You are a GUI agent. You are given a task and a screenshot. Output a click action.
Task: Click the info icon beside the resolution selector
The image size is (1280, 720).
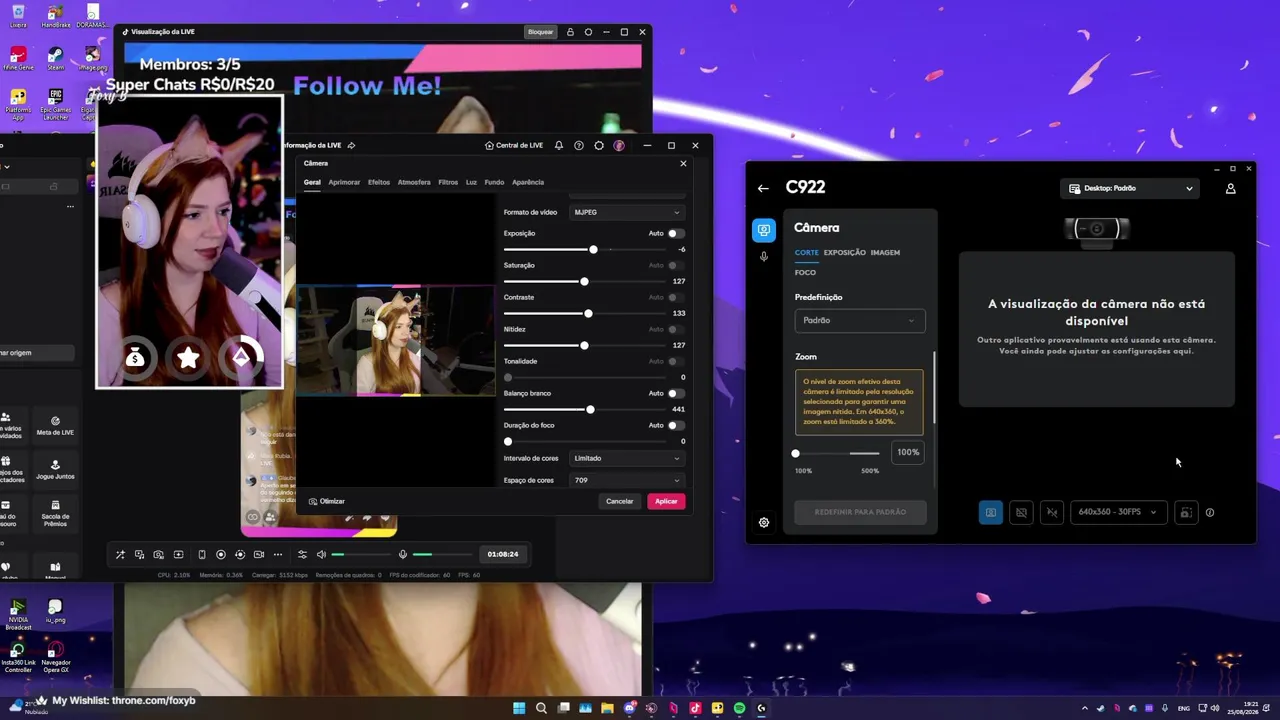[1210, 512]
